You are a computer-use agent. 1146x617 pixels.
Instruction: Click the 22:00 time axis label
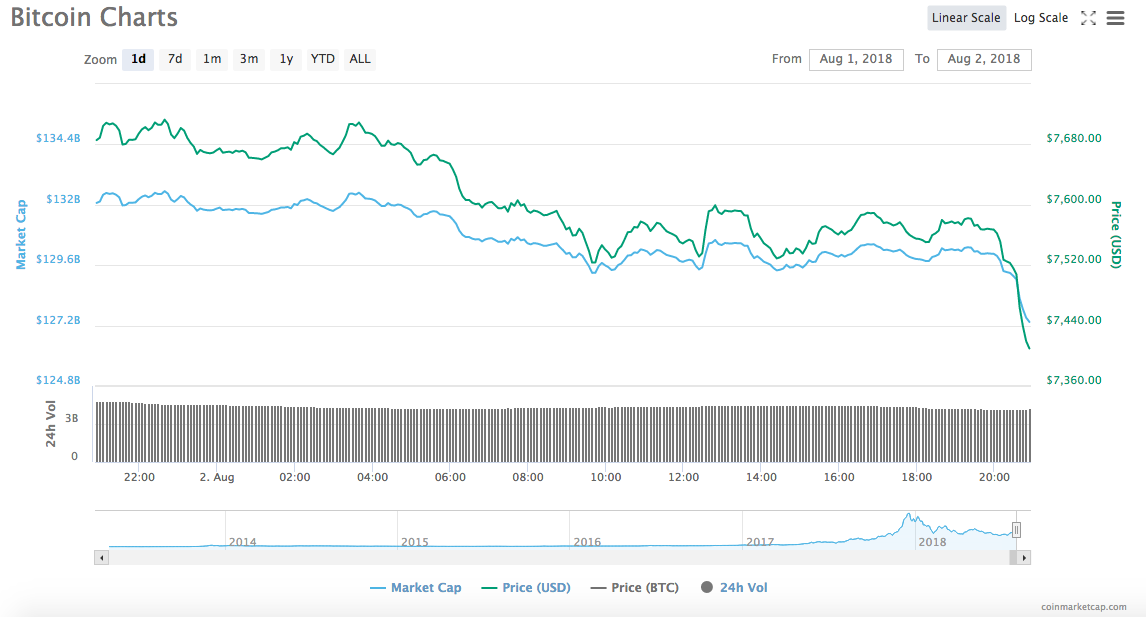pos(139,477)
